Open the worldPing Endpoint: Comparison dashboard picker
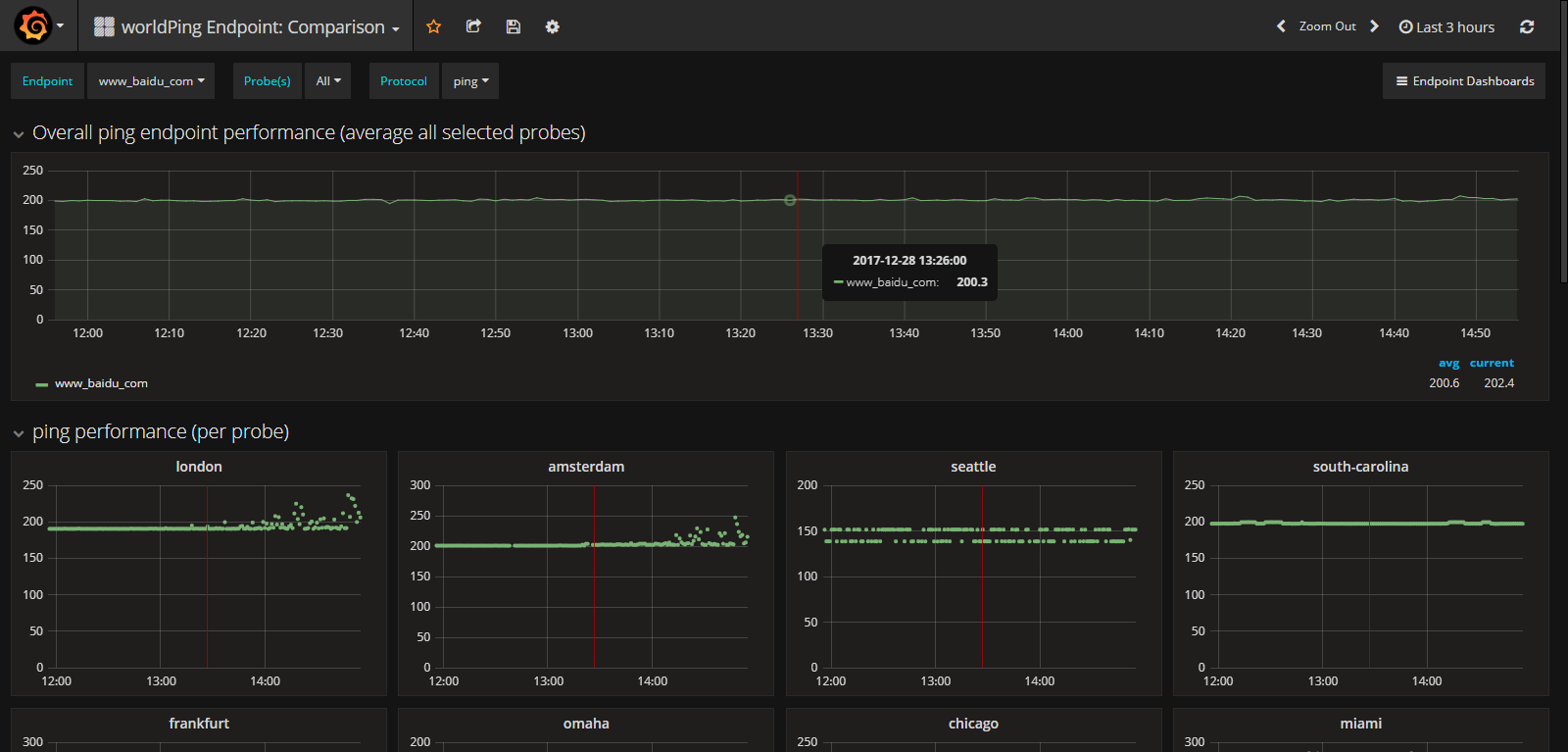Image resolution: width=1568 pixels, height=752 pixels. [x=247, y=27]
